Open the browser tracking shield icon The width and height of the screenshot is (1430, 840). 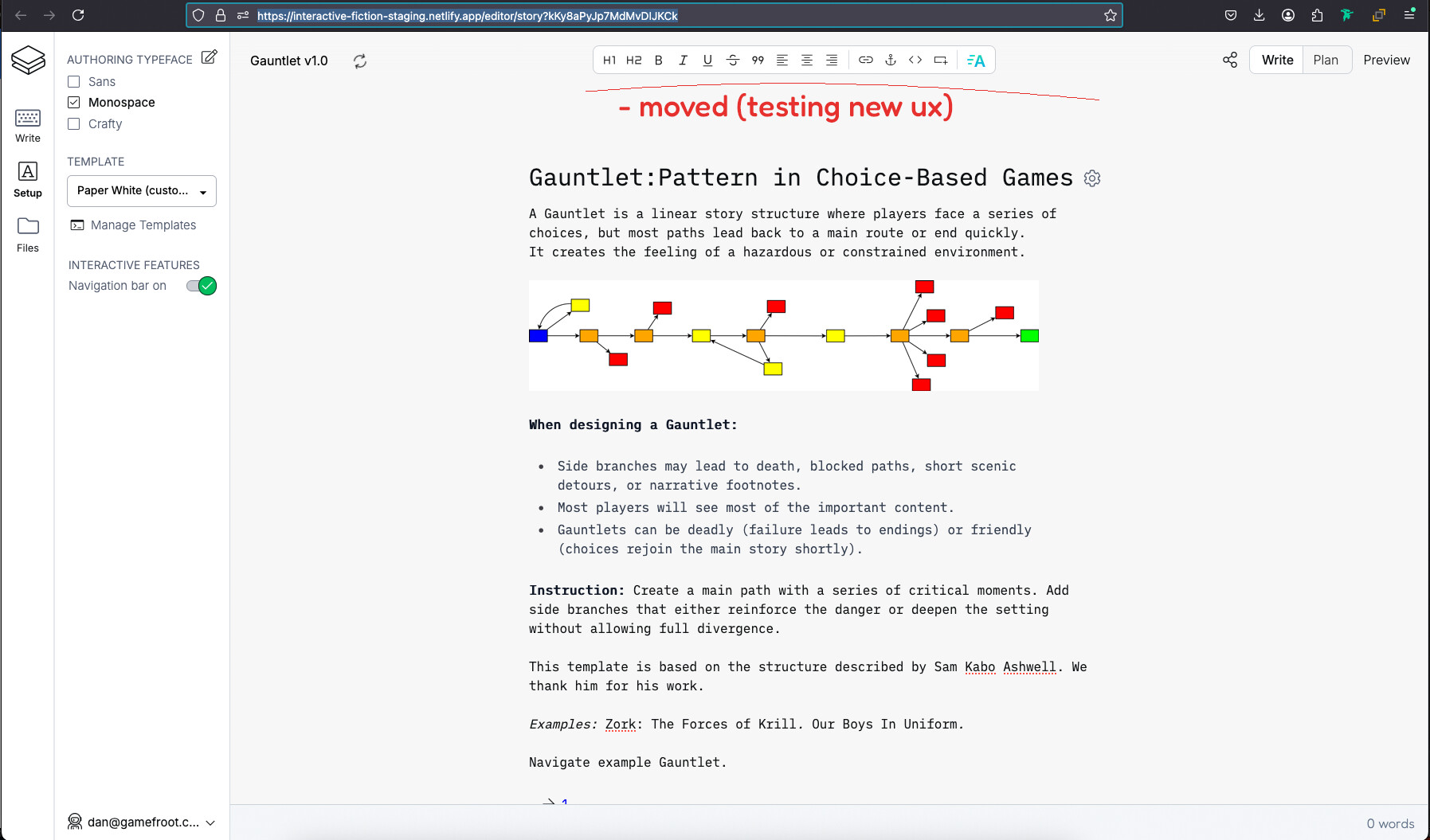tap(198, 15)
